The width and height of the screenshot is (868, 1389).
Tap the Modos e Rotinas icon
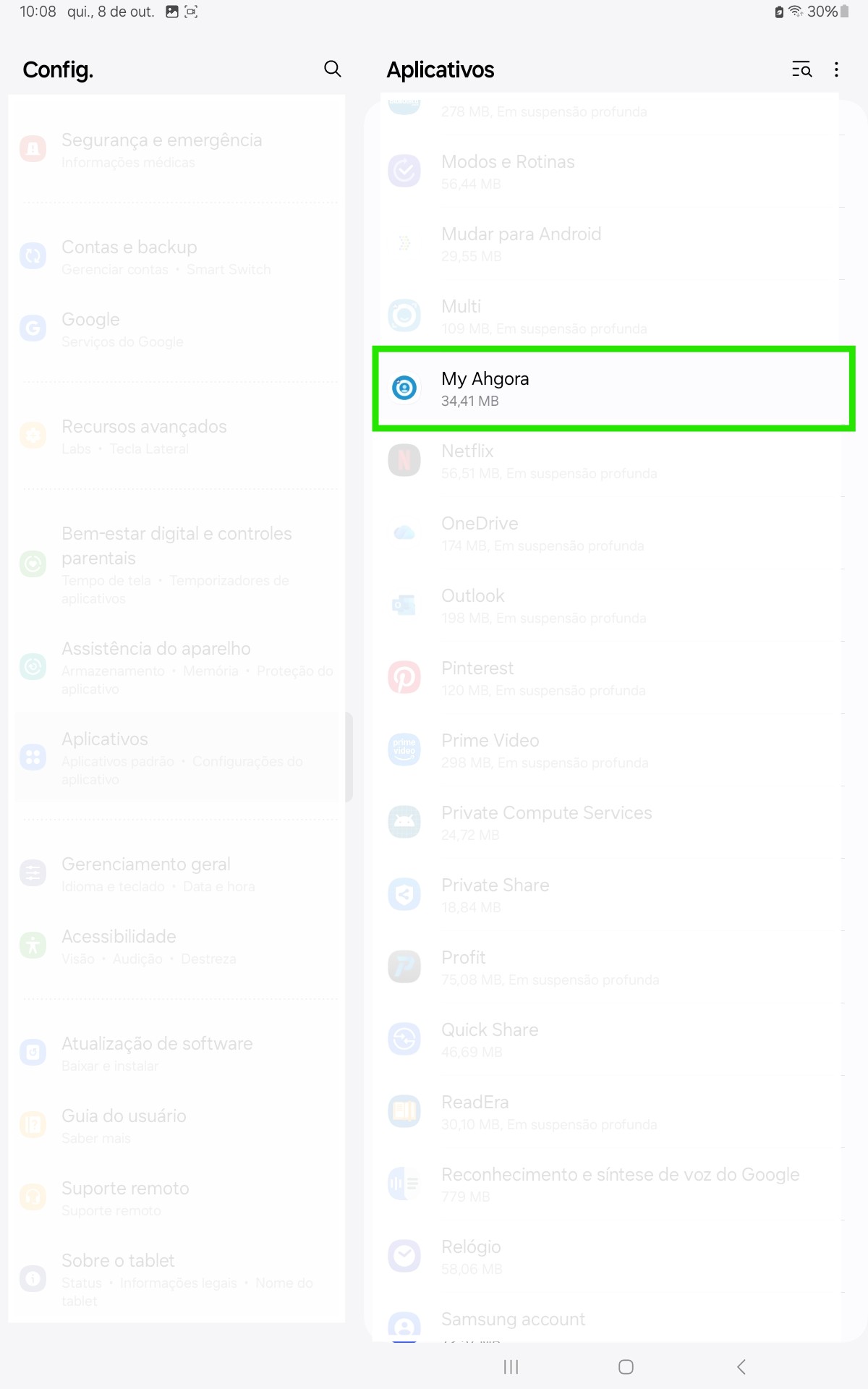(404, 171)
